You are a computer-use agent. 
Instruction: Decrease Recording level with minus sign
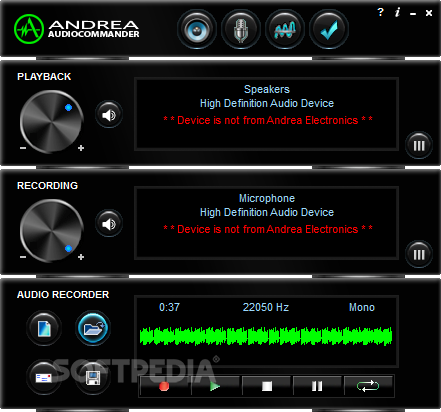tap(23, 257)
